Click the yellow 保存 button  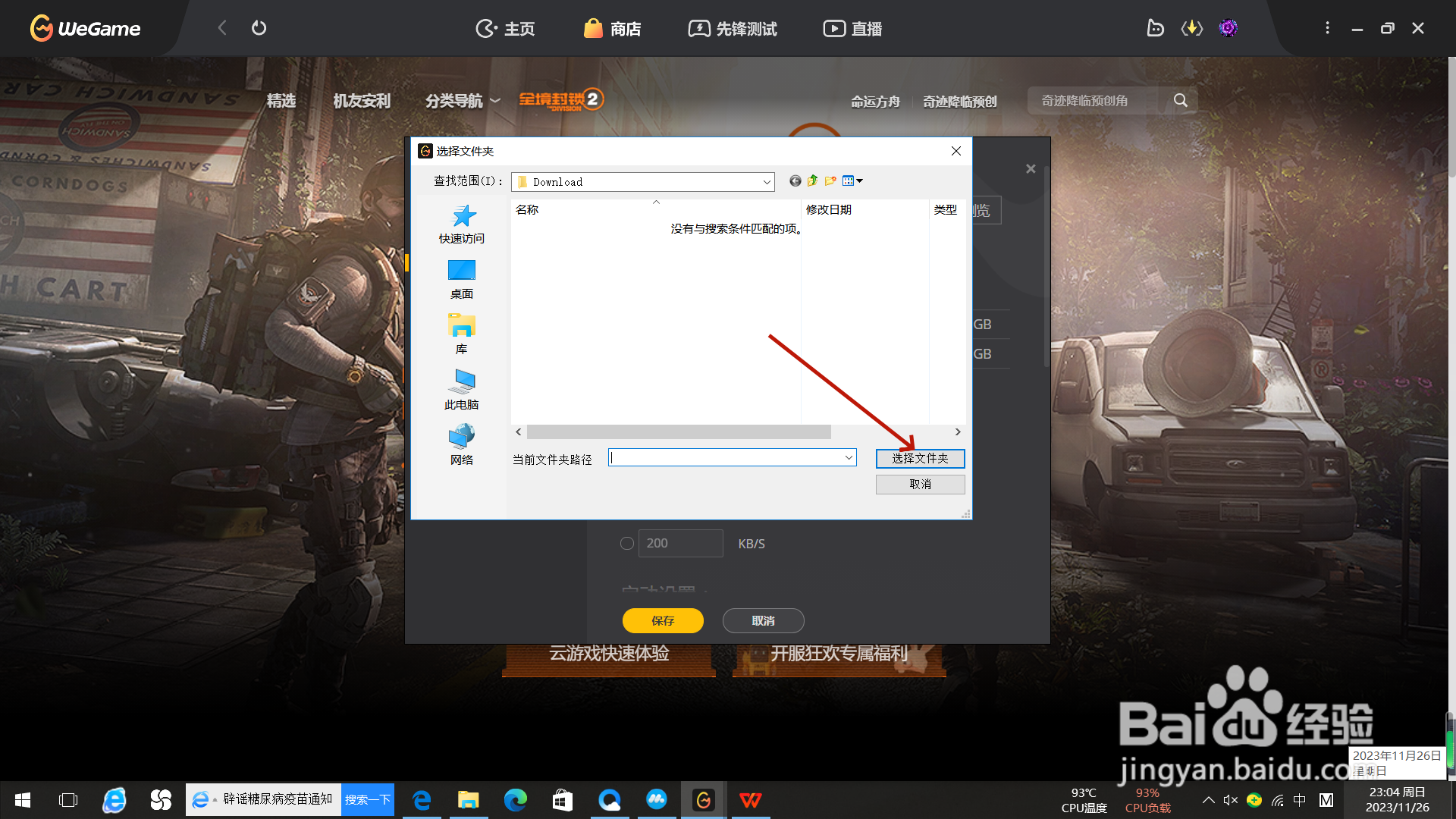[663, 620]
